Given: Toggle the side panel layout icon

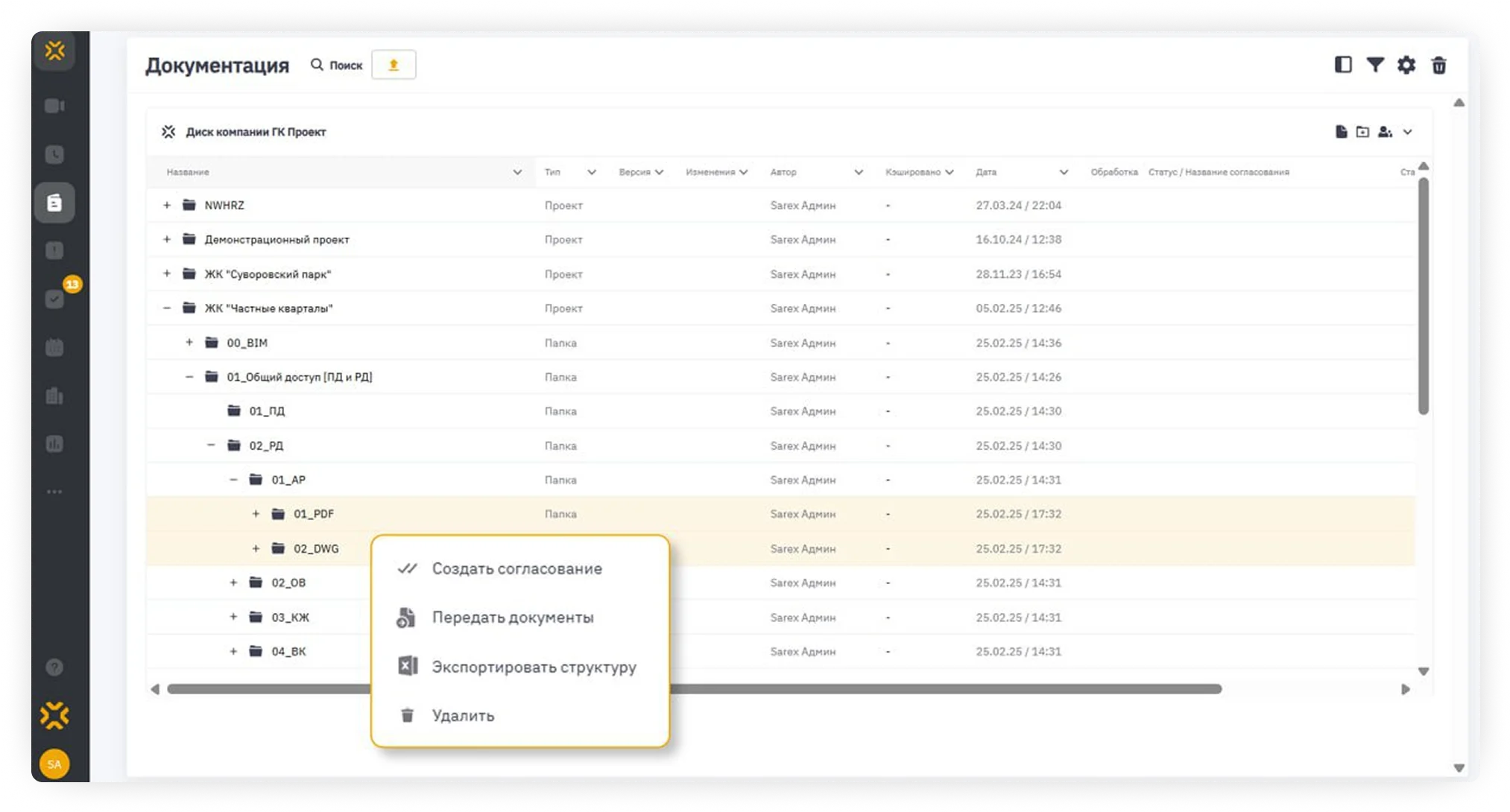Looking at the screenshot, I should (x=1342, y=65).
